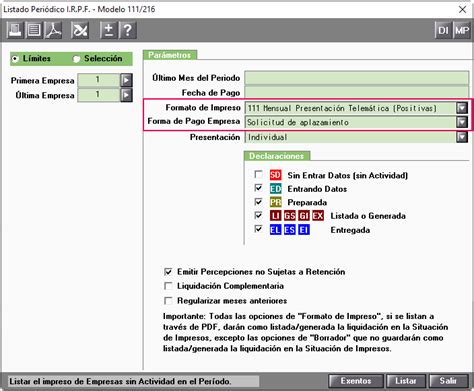
Task: Click the Listar button
Action: [x=406, y=381]
